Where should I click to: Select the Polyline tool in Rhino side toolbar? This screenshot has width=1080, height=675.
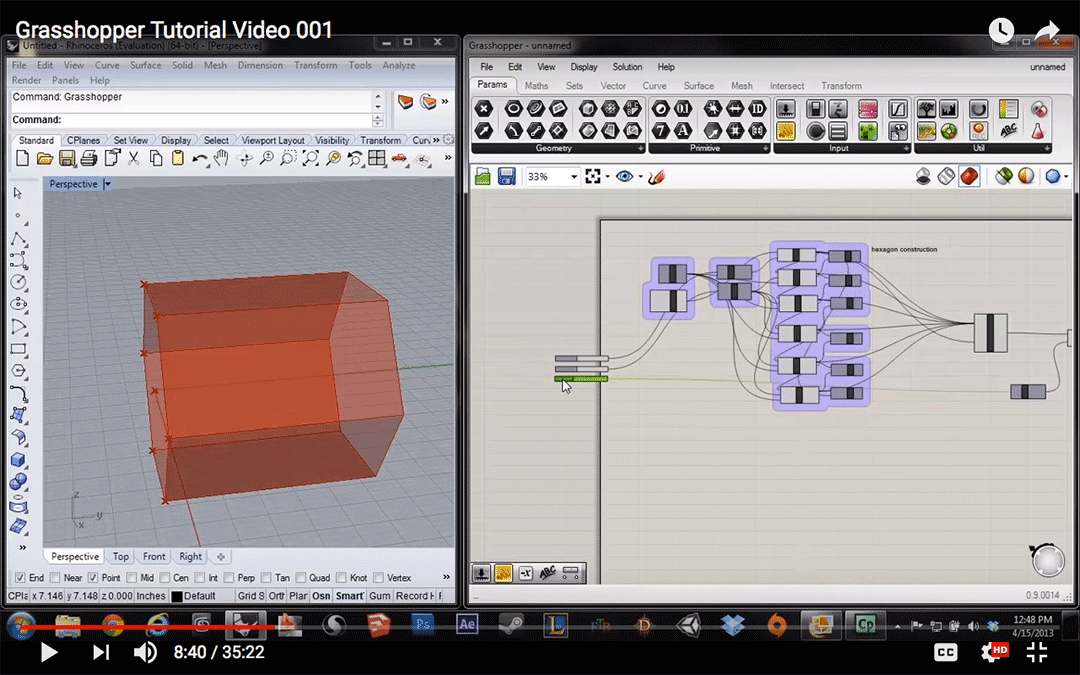[x=19, y=238]
